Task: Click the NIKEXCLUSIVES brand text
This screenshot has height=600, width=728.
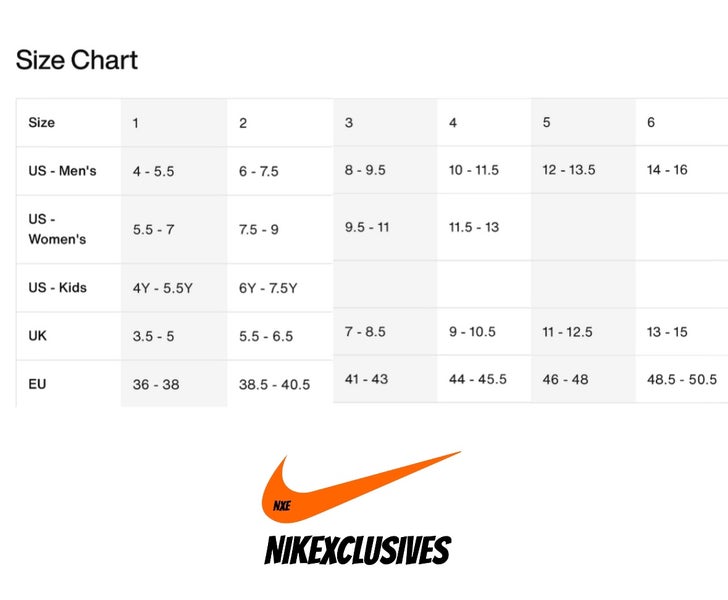Action: coord(358,550)
